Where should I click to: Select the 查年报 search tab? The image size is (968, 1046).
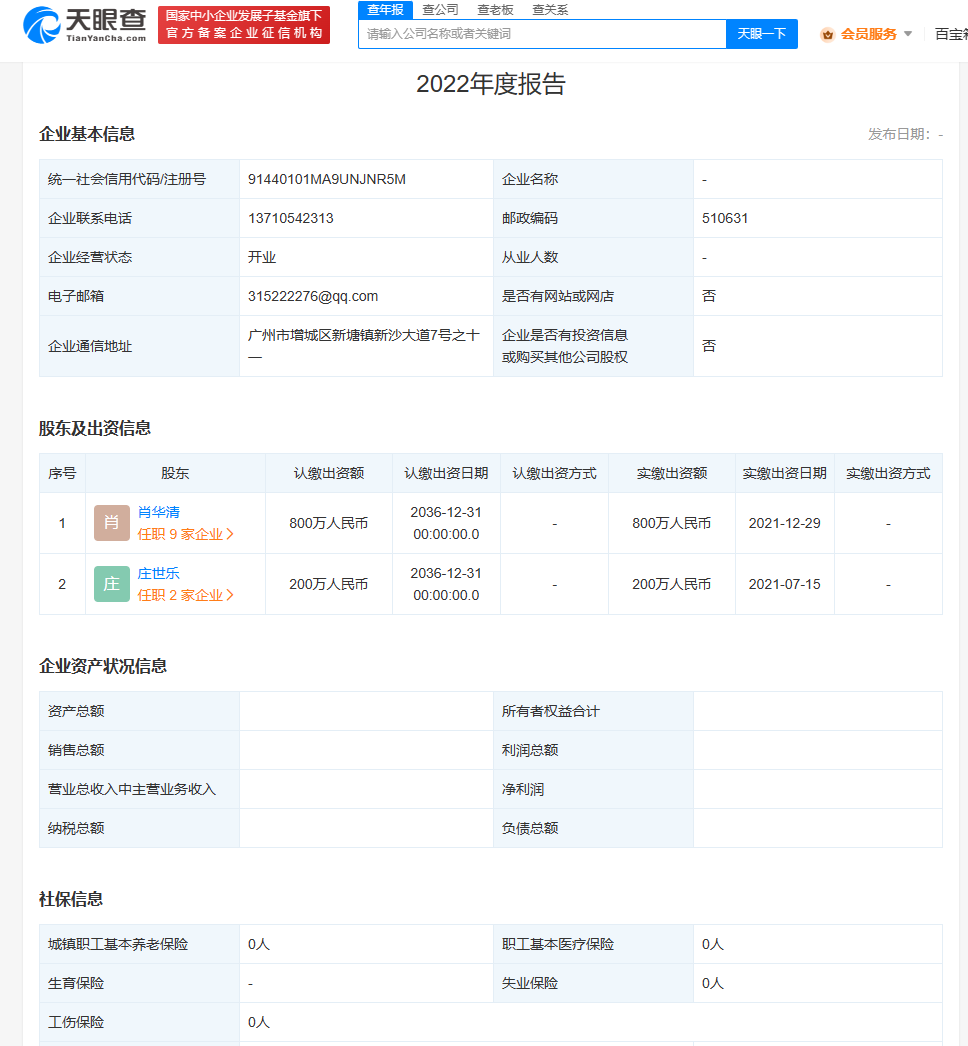pos(385,10)
